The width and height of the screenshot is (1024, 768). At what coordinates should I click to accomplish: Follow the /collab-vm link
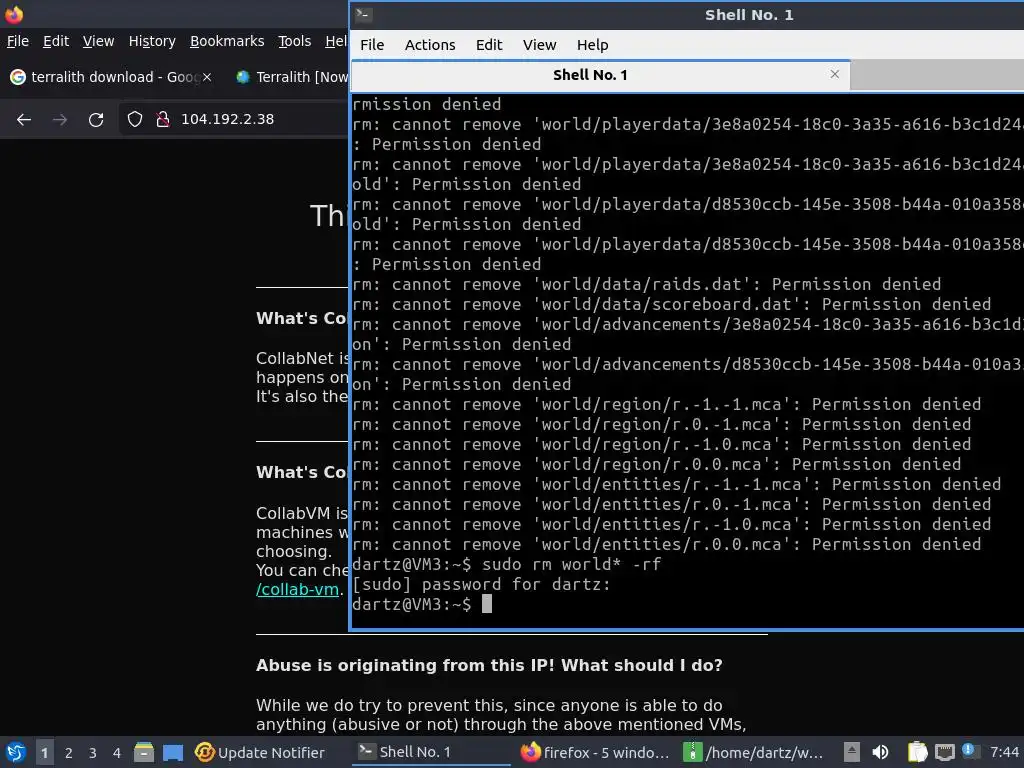pos(297,590)
